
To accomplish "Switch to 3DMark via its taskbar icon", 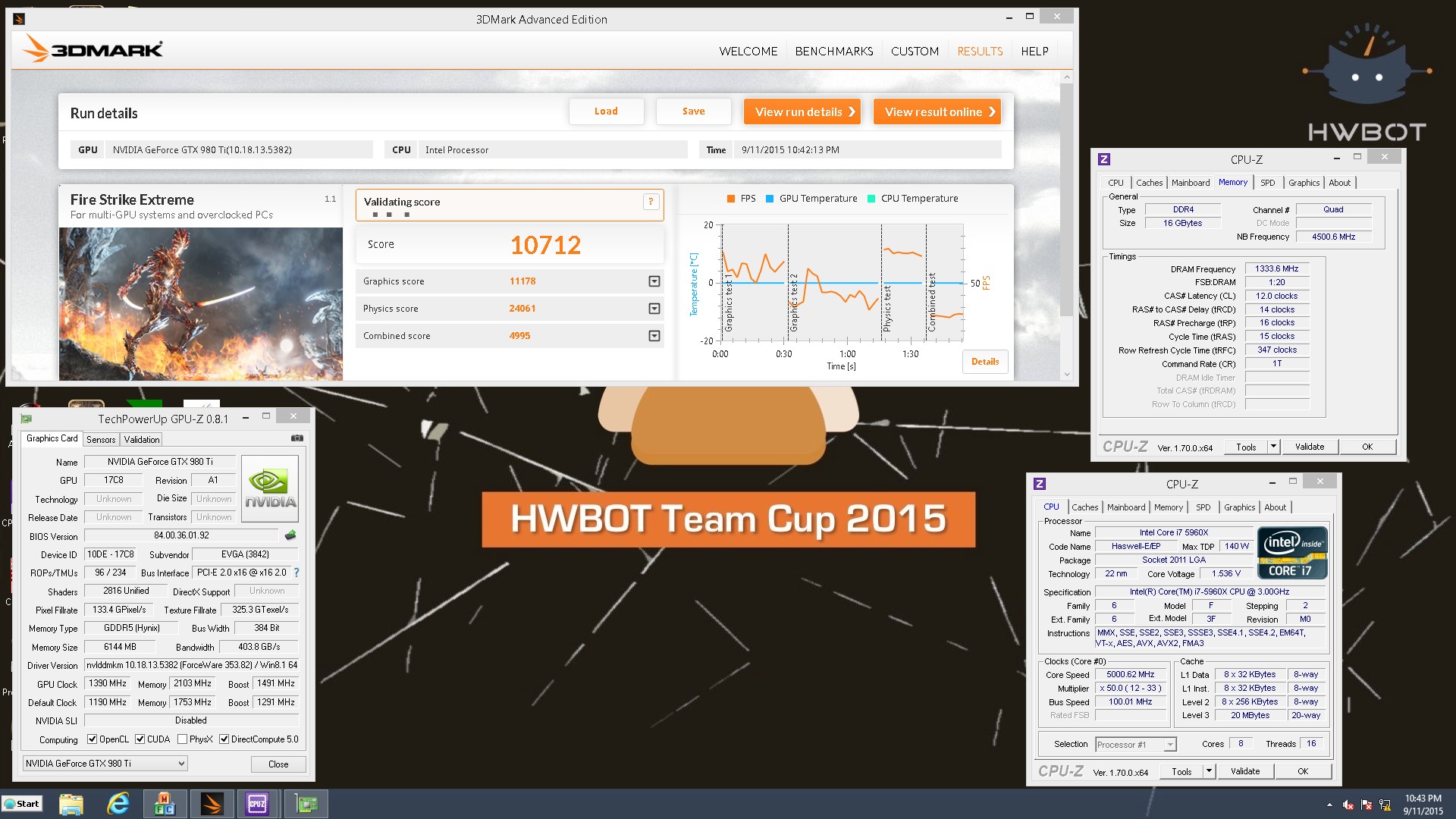I will click(x=212, y=804).
